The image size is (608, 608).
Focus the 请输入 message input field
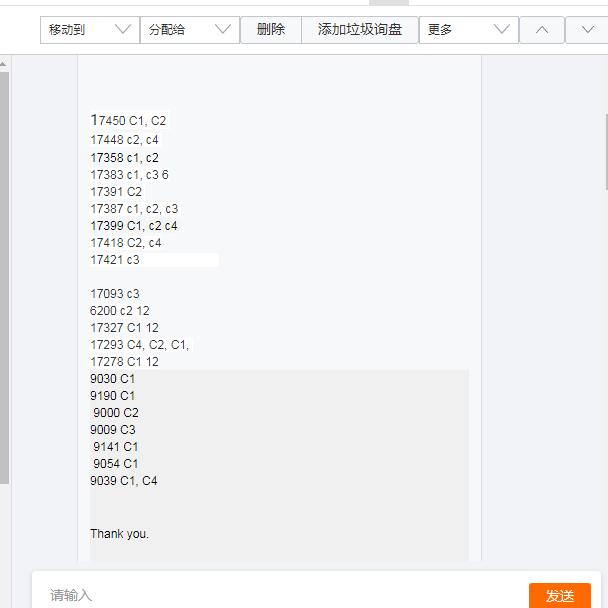(x=279, y=595)
